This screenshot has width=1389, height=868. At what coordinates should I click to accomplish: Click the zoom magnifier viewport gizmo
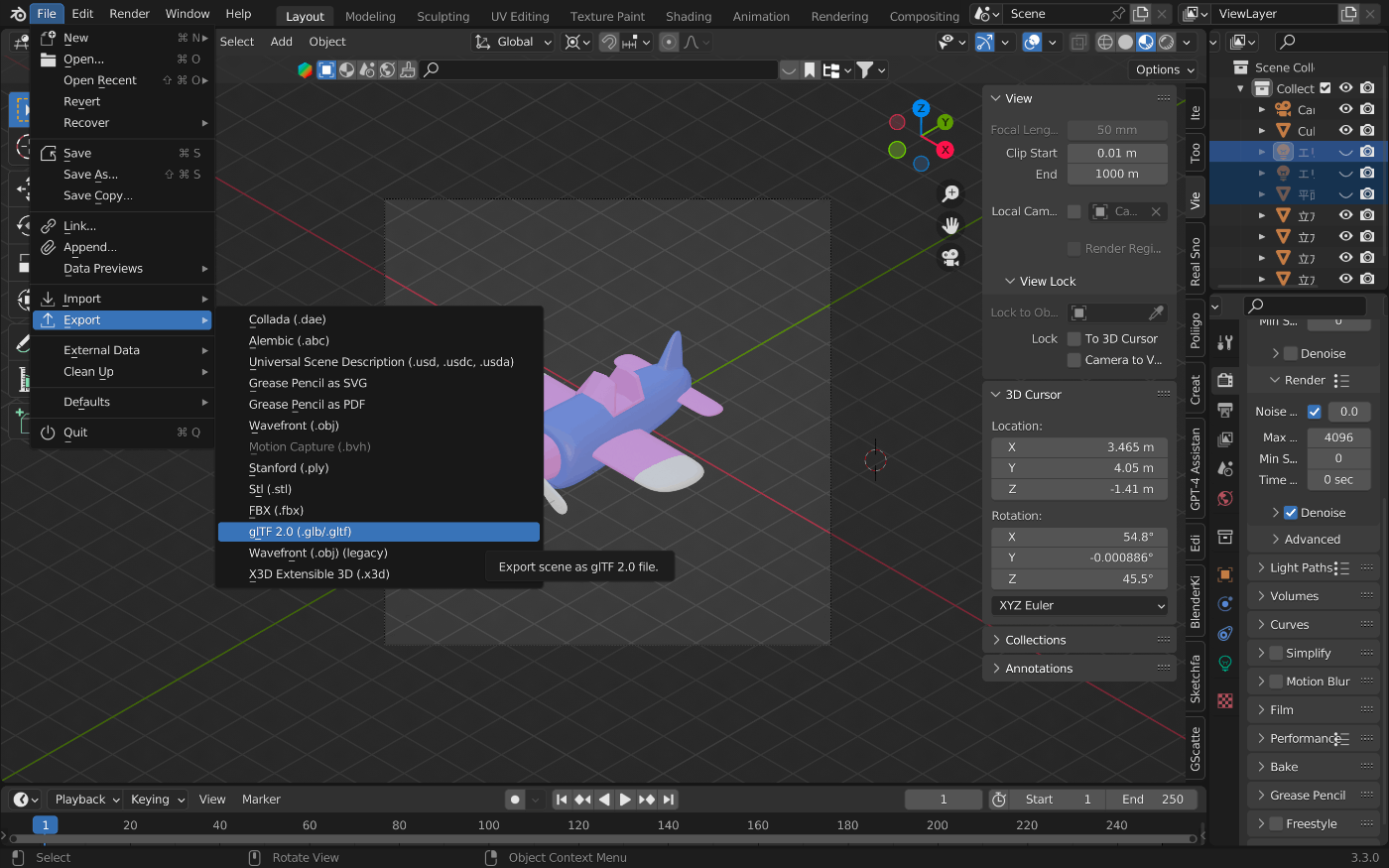point(950,193)
